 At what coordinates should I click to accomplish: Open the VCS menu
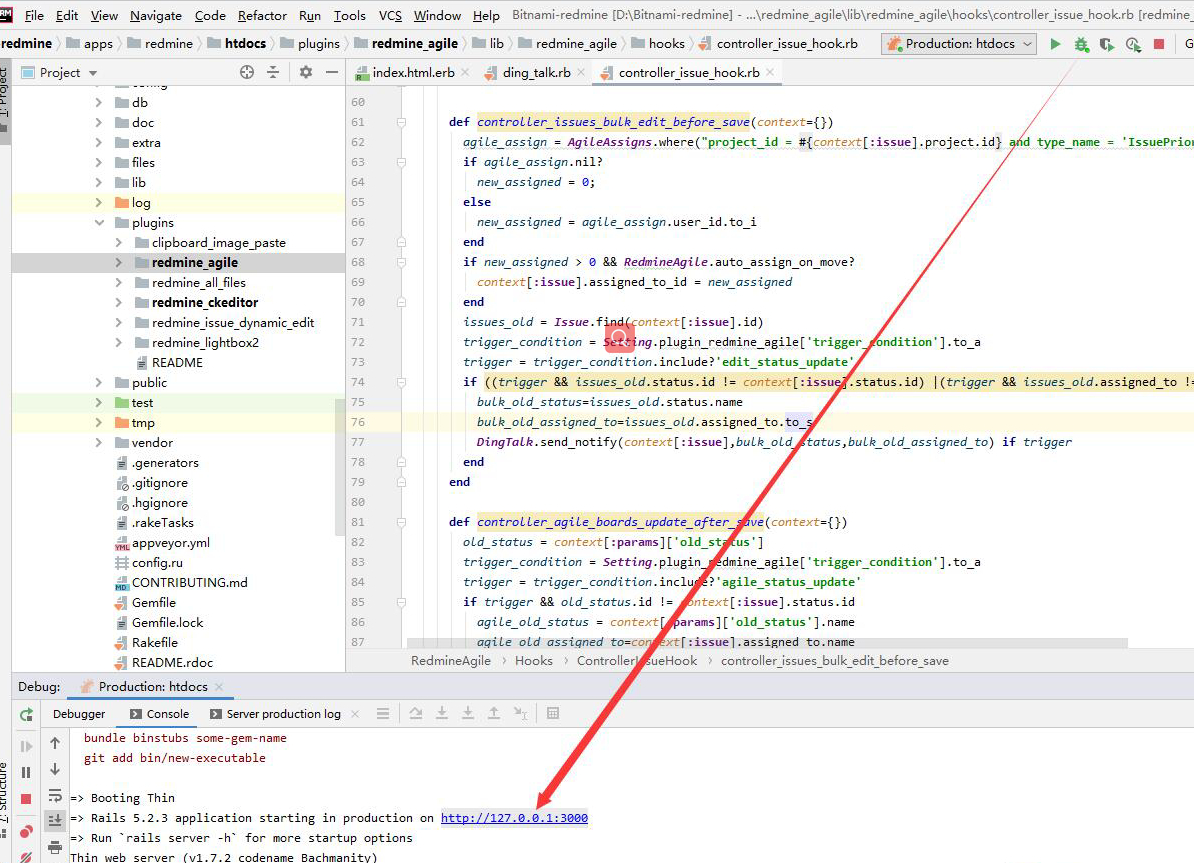pos(390,16)
